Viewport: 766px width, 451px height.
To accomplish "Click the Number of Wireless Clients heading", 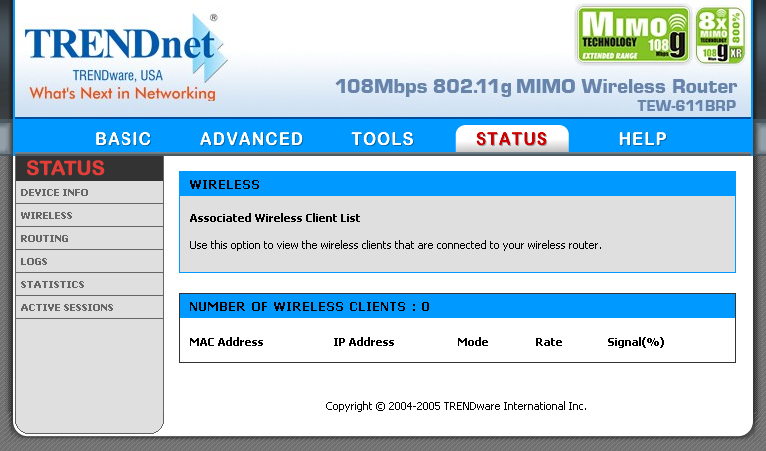I will pos(309,307).
